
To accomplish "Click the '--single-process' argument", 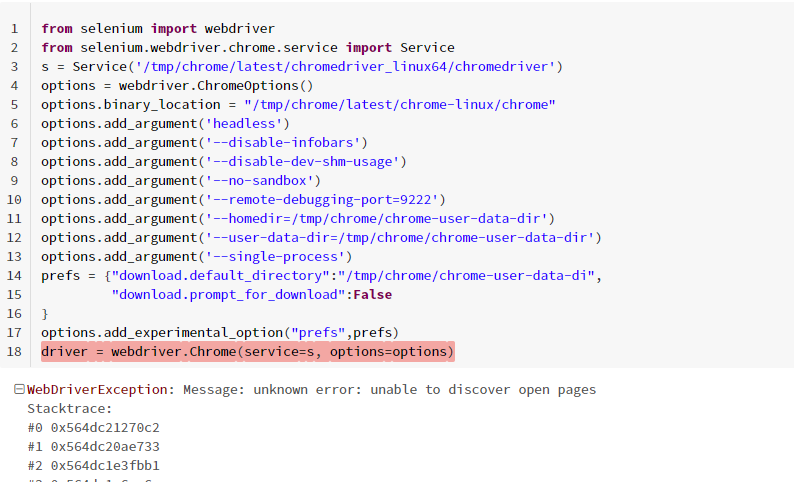I will click(x=283, y=256).
